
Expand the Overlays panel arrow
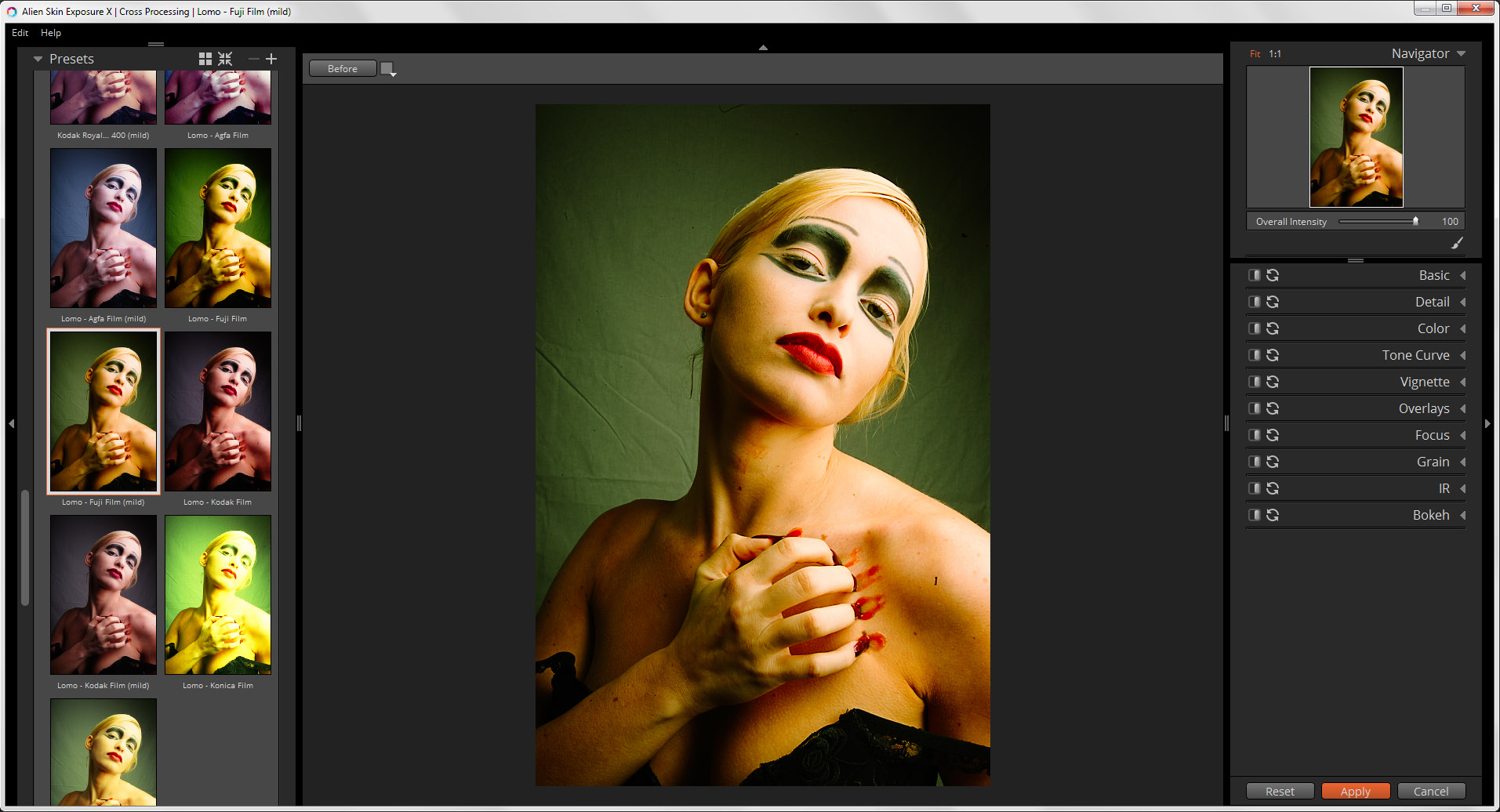coord(1462,408)
